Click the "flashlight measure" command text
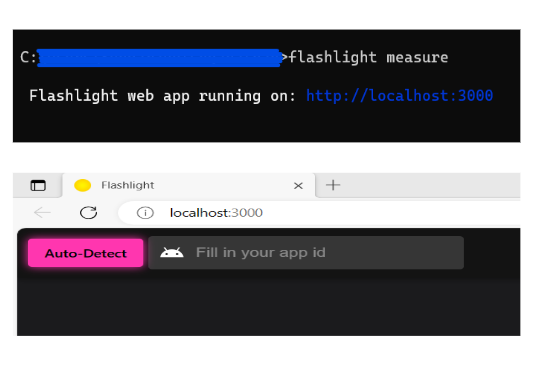The image size is (535, 365). (368, 57)
